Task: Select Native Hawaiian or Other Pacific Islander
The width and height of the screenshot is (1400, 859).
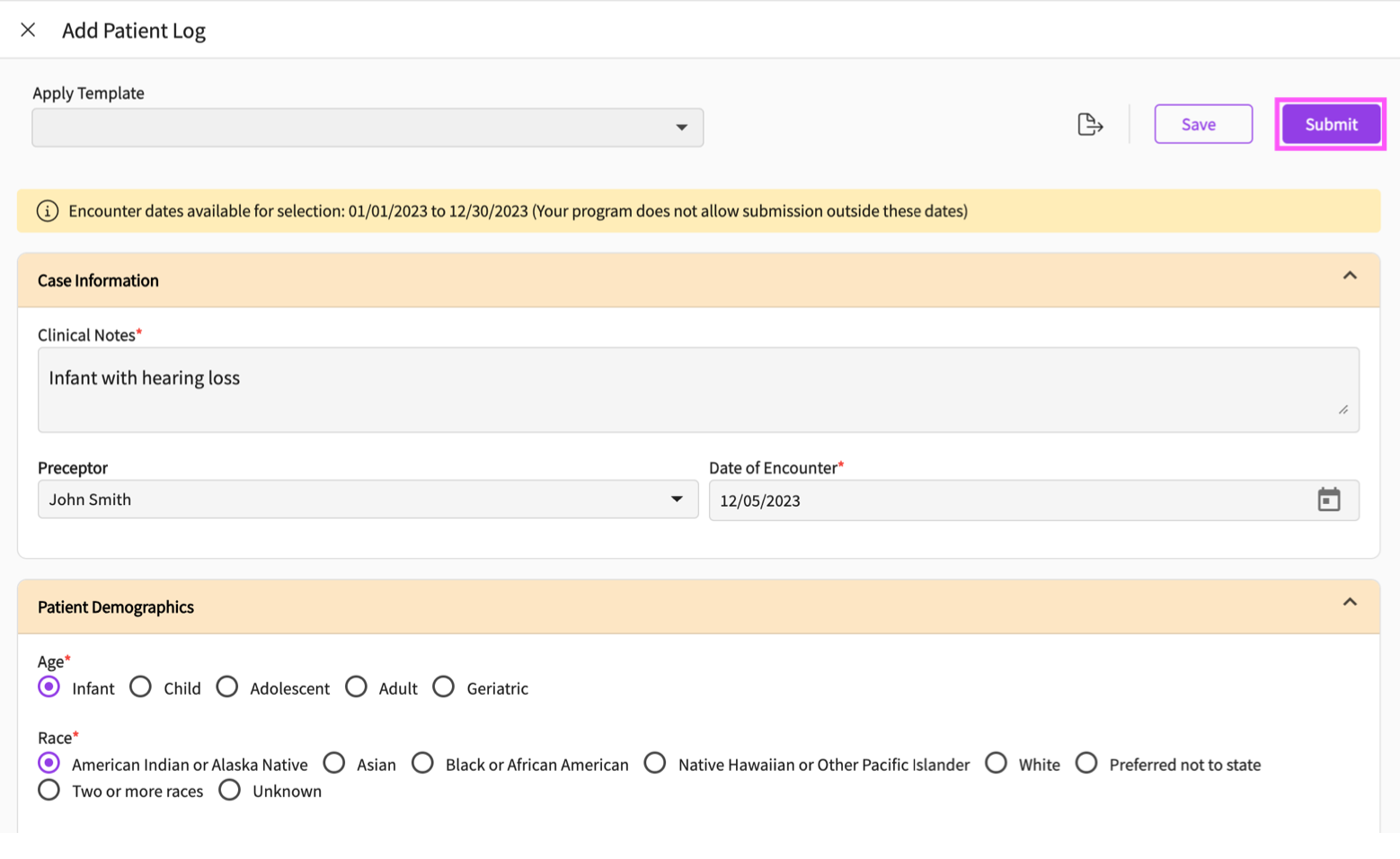Action: pos(655,764)
